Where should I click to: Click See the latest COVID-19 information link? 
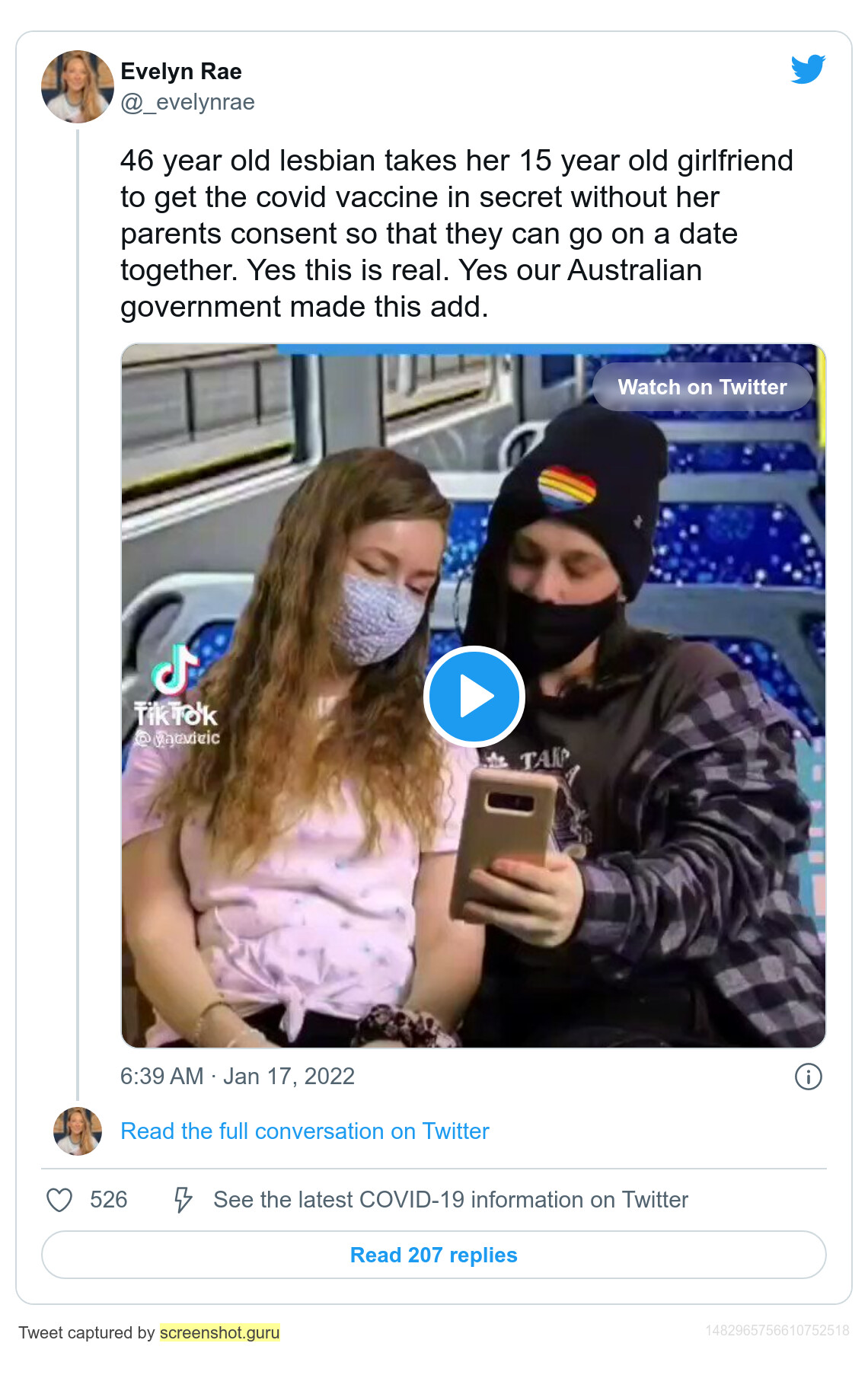point(450,1200)
